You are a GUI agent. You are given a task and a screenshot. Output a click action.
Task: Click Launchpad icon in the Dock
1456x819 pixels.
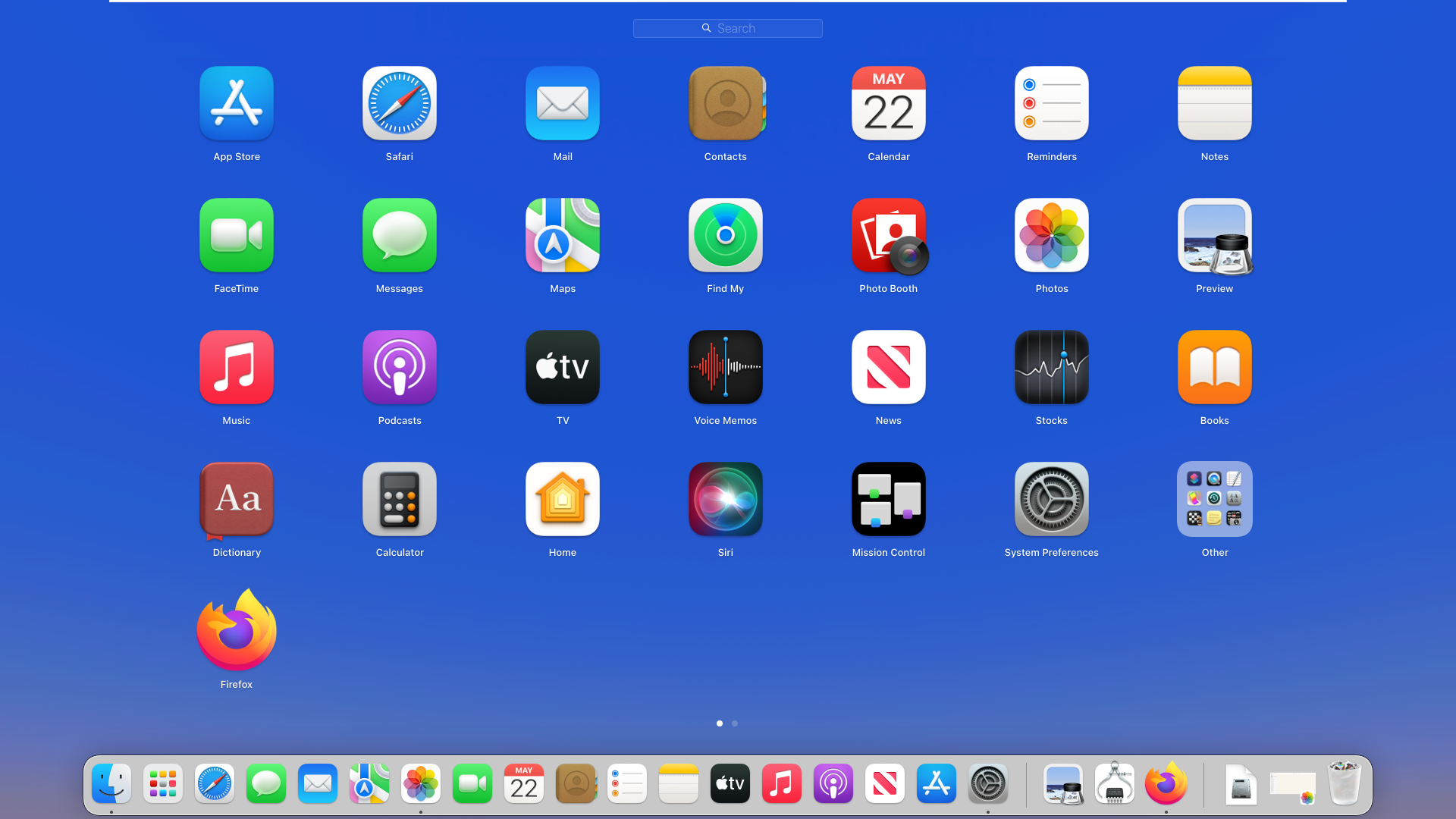(163, 784)
